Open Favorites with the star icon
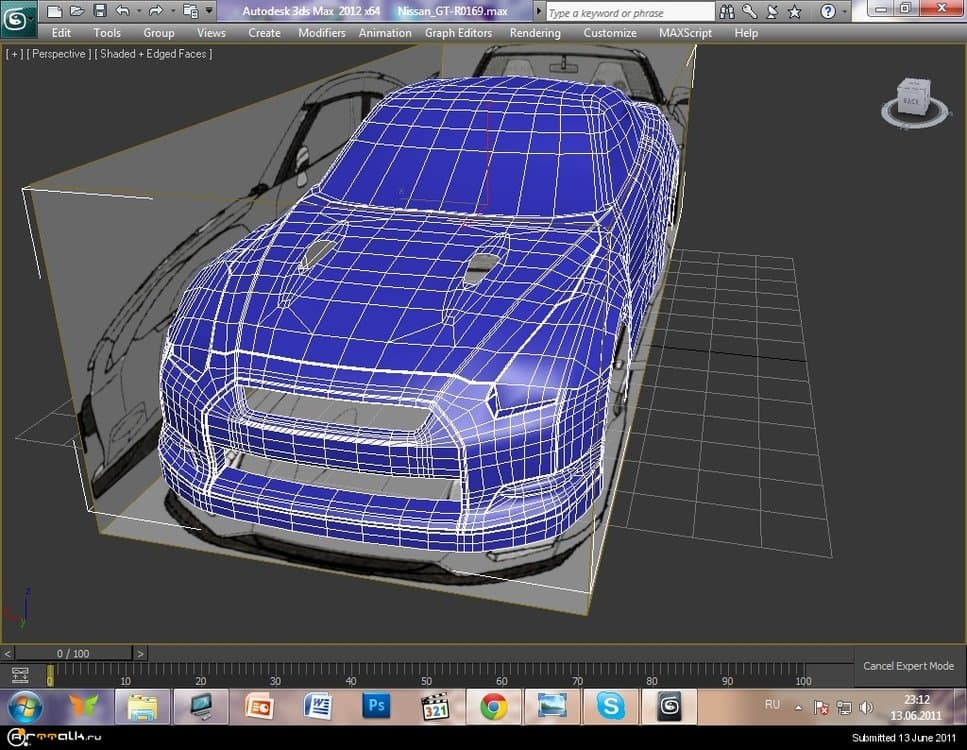This screenshot has width=967, height=750. coord(794,12)
